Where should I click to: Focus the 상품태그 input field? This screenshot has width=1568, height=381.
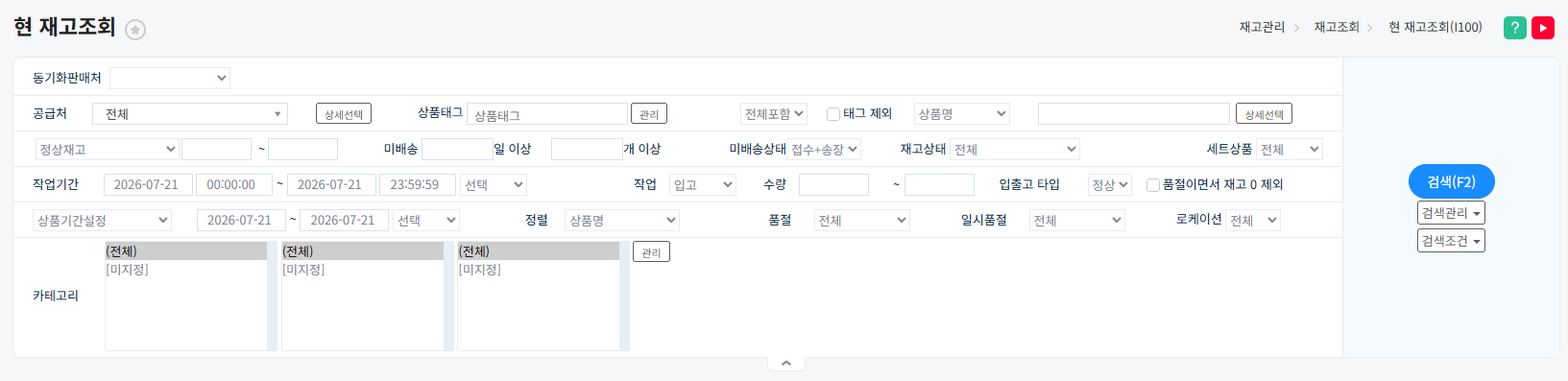[547, 114]
